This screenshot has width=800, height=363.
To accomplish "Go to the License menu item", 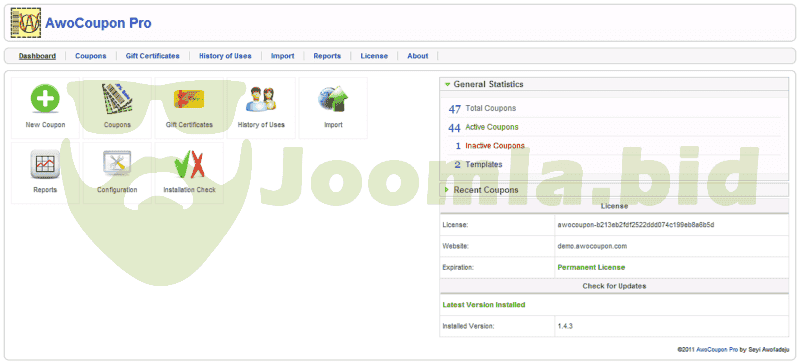I will pos(374,56).
